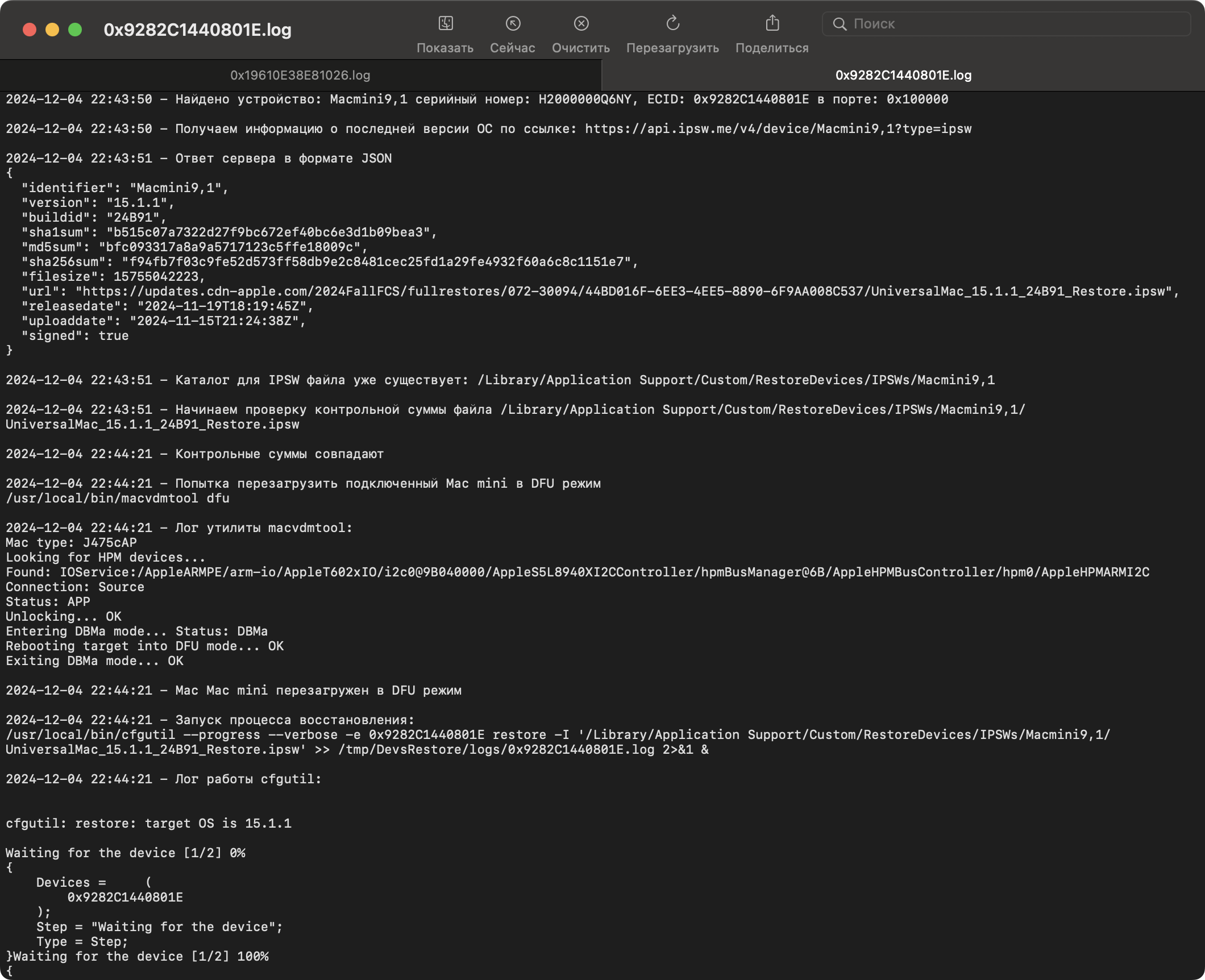The height and width of the screenshot is (980, 1205).
Task: Click the md5sum hash line
Action: tap(194, 247)
